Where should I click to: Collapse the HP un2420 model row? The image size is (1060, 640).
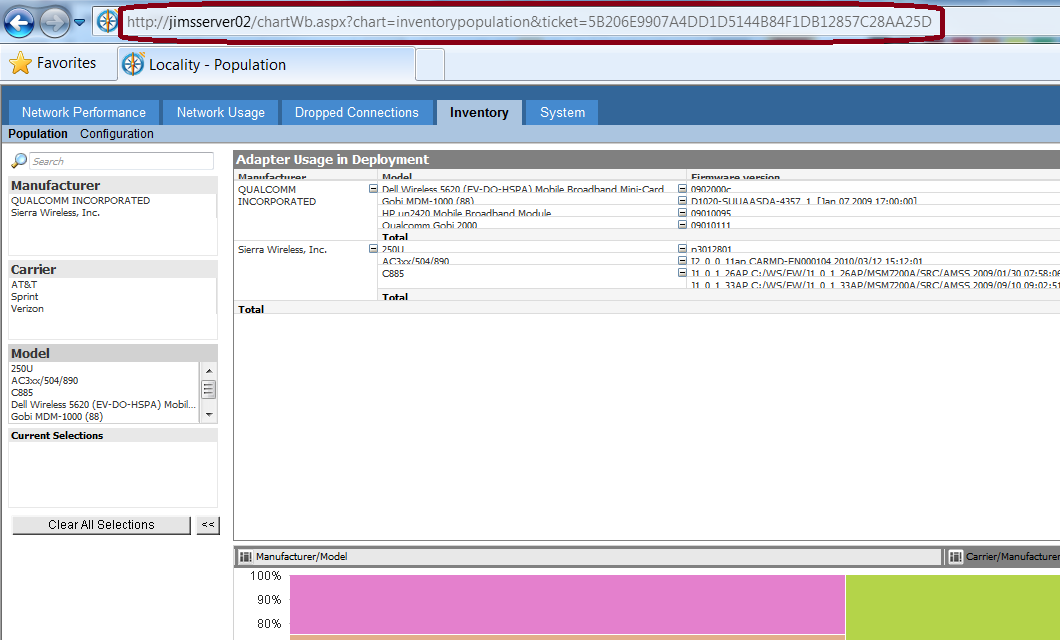pos(682,213)
